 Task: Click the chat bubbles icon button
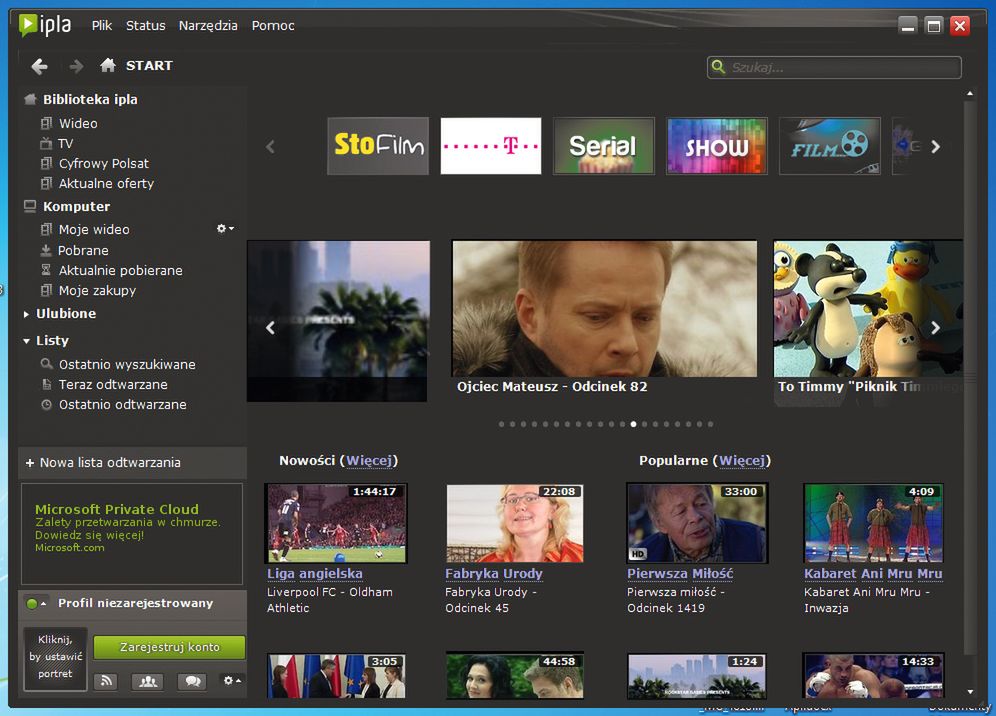(x=192, y=681)
